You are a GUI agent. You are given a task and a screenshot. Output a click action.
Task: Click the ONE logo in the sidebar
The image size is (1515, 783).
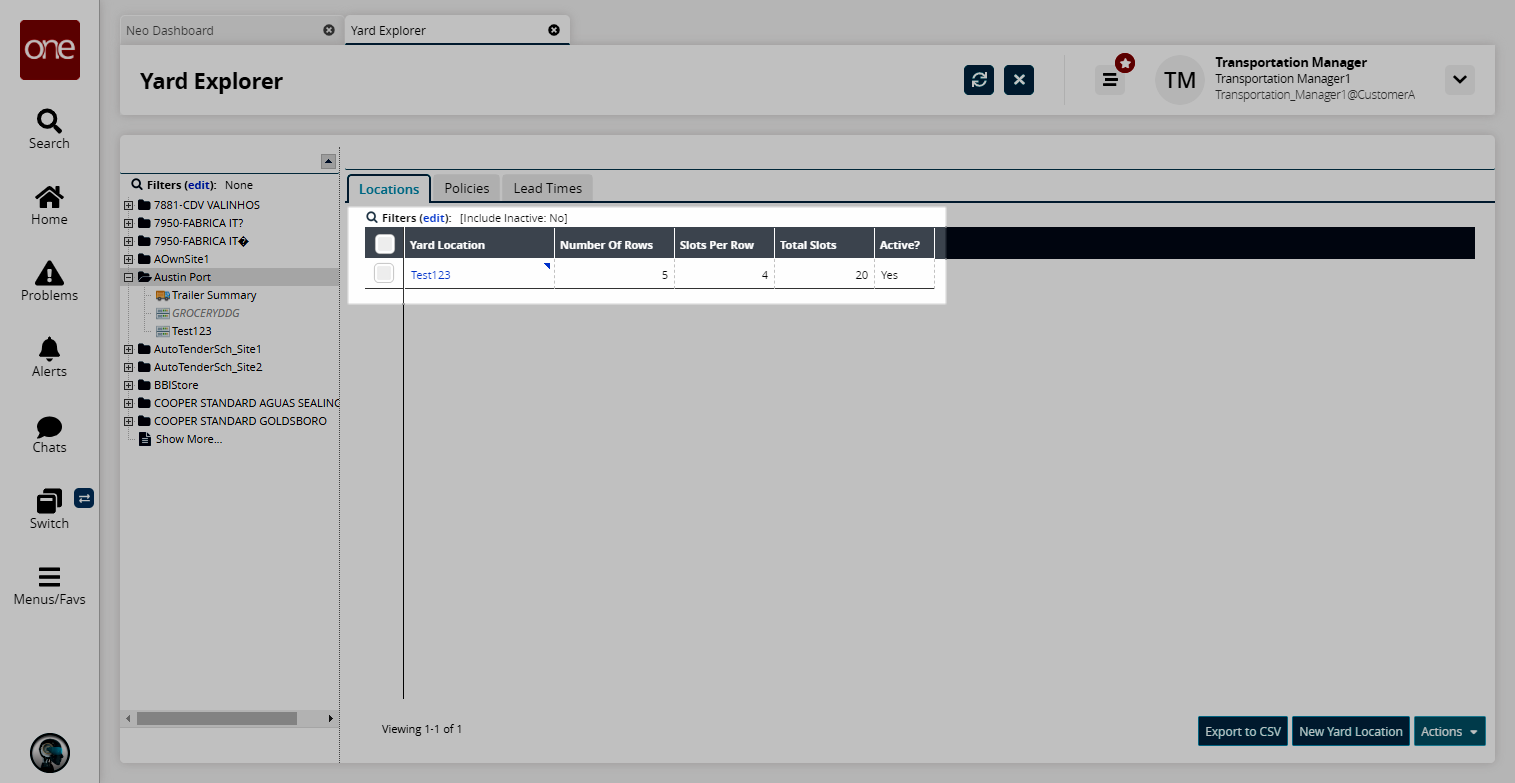[50, 50]
